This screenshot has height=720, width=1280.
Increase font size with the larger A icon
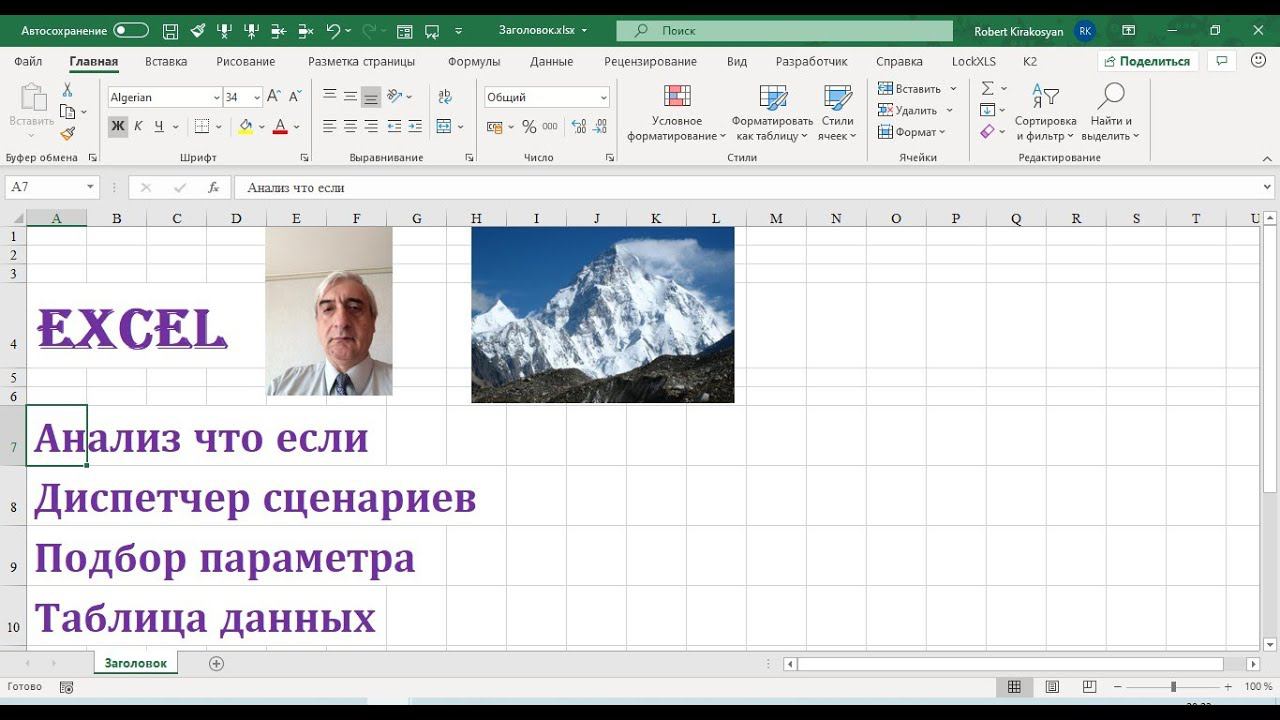pyautogui.click(x=275, y=97)
